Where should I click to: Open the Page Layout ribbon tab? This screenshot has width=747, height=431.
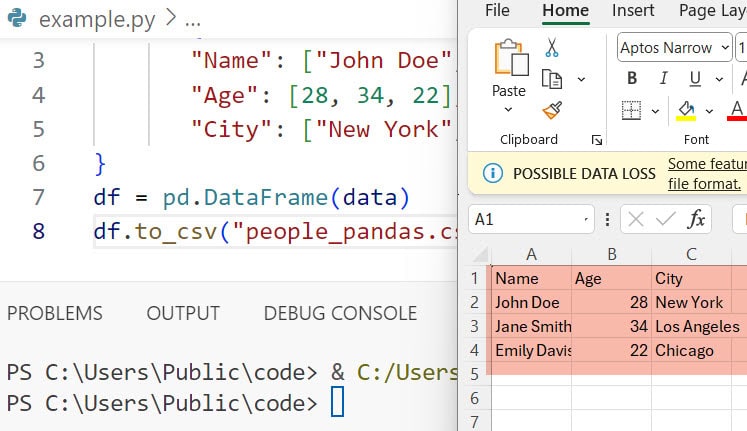pyautogui.click(x=713, y=10)
